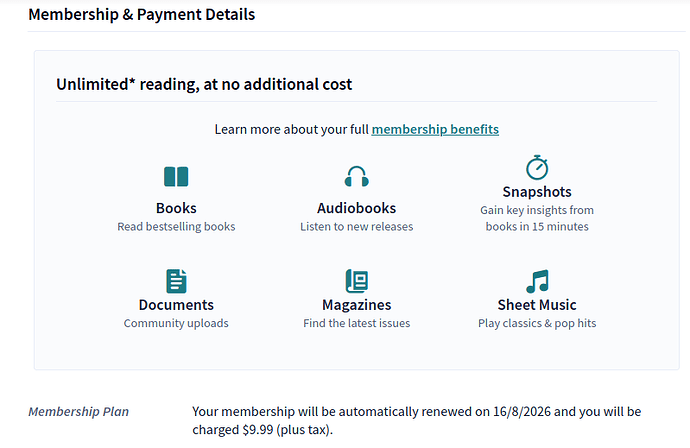The image size is (690, 448).
Task: Click the Membership Plan label
Action: click(78, 412)
